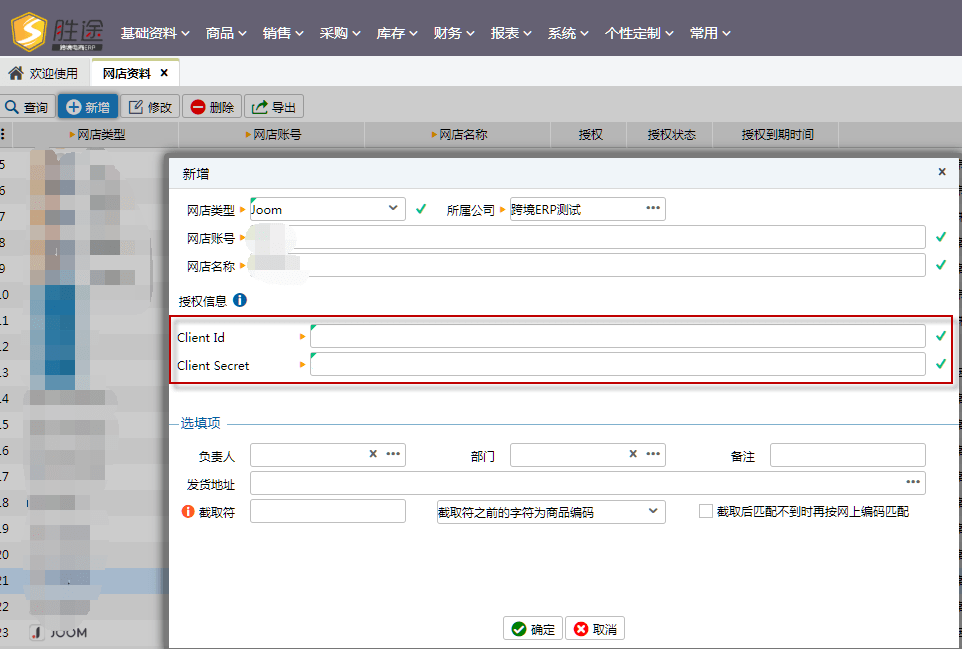
Task: Open 截取符之前的字符为商品编码 dropdown
Action: [x=551, y=512]
